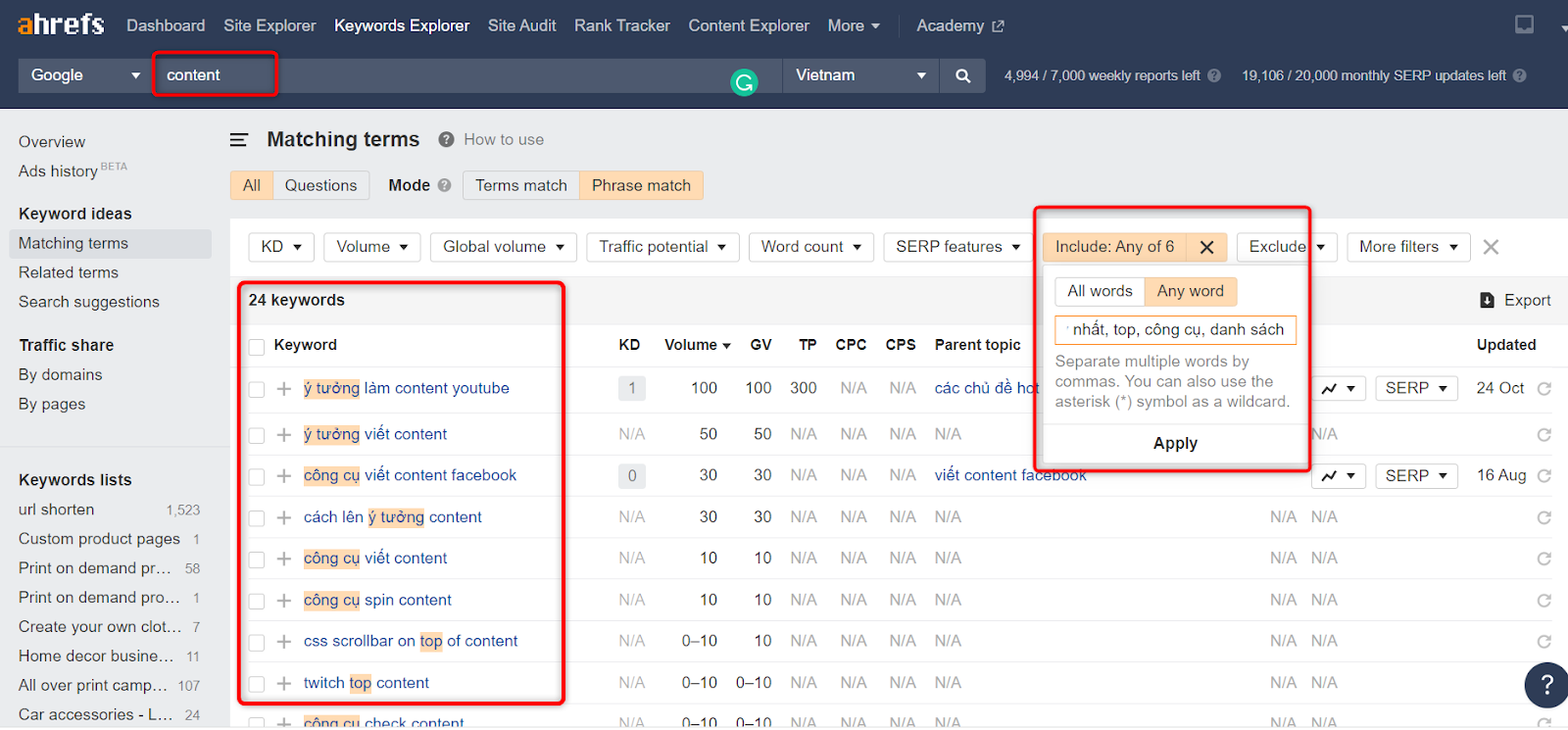
Task: Check 'twitch top content' row checkbox
Action: coord(257,684)
